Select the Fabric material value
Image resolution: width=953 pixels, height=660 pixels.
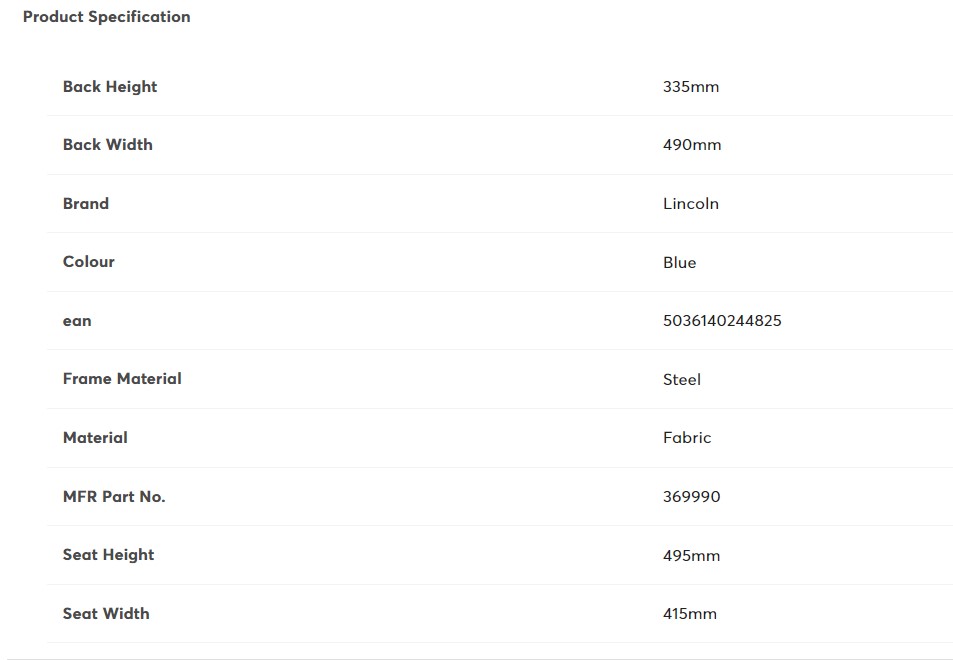[687, 438]
